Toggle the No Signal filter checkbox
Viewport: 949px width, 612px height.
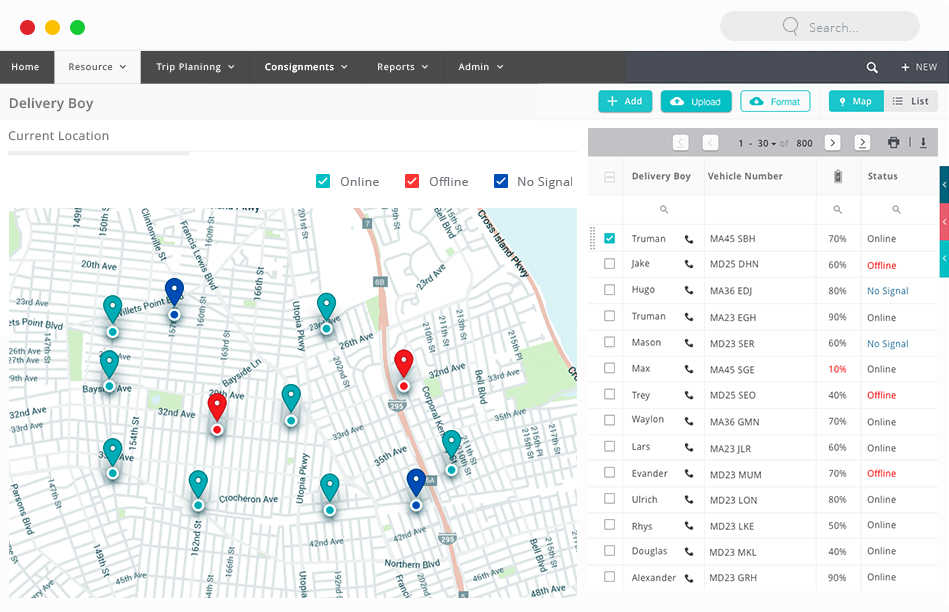coord(501,181)
